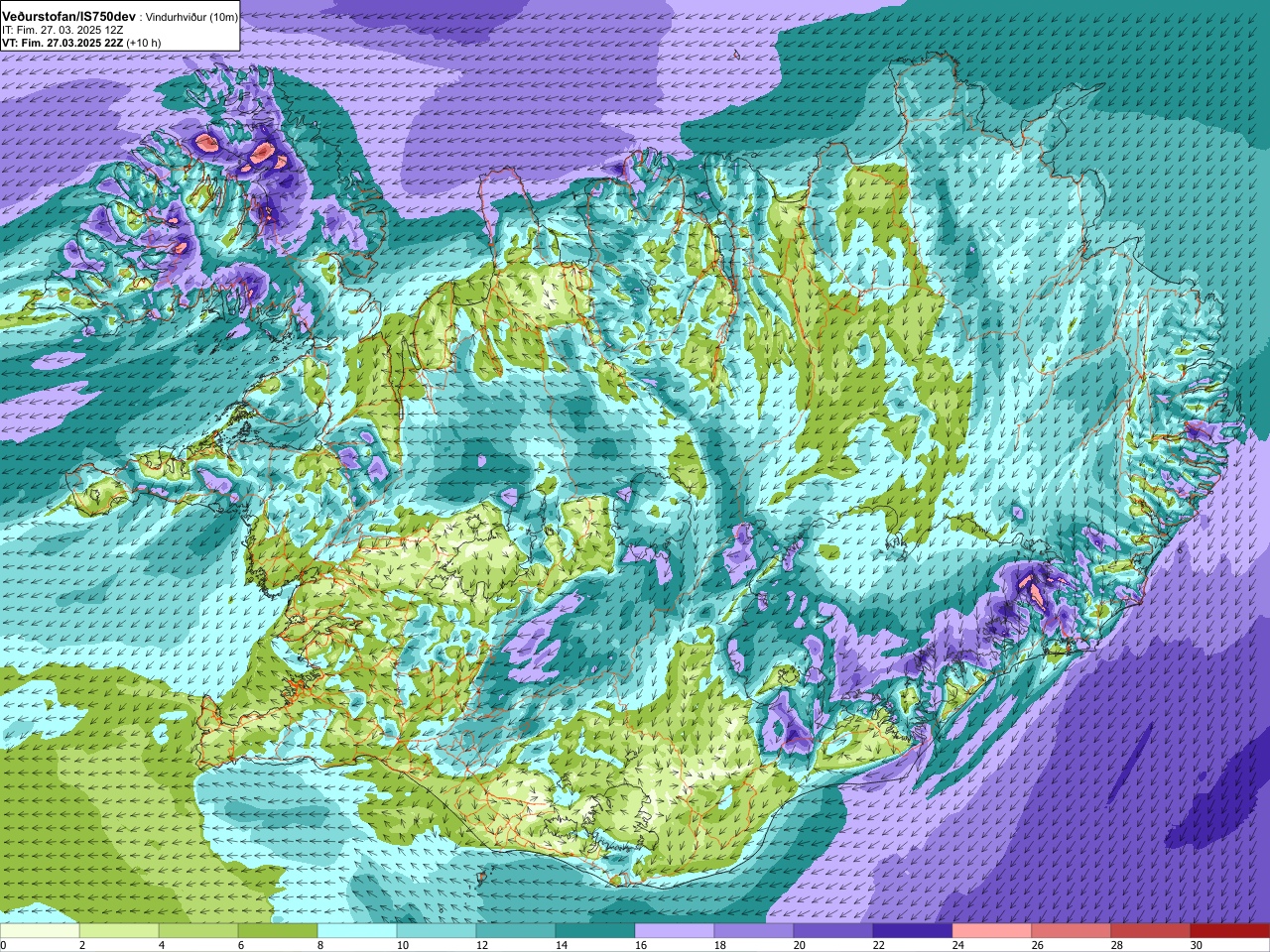The image size is (1270, 952).
Task: Pick the dark teal swatch between 14 and 16
Action: 595,931
